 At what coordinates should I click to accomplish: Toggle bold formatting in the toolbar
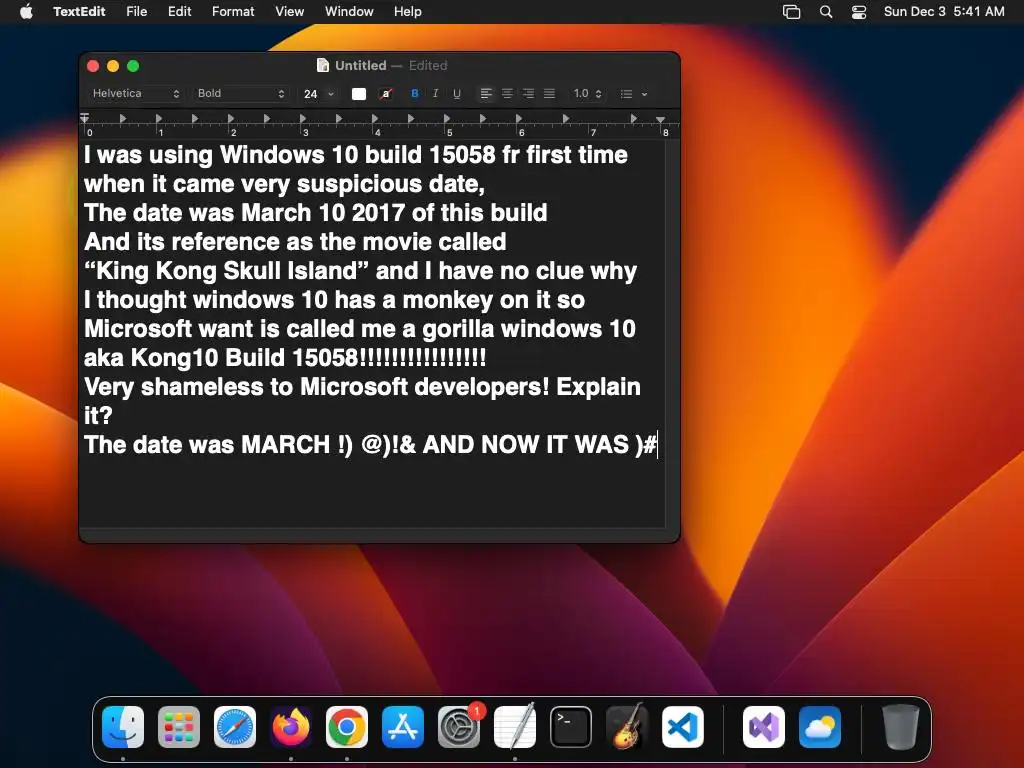[x=415, y=94]
